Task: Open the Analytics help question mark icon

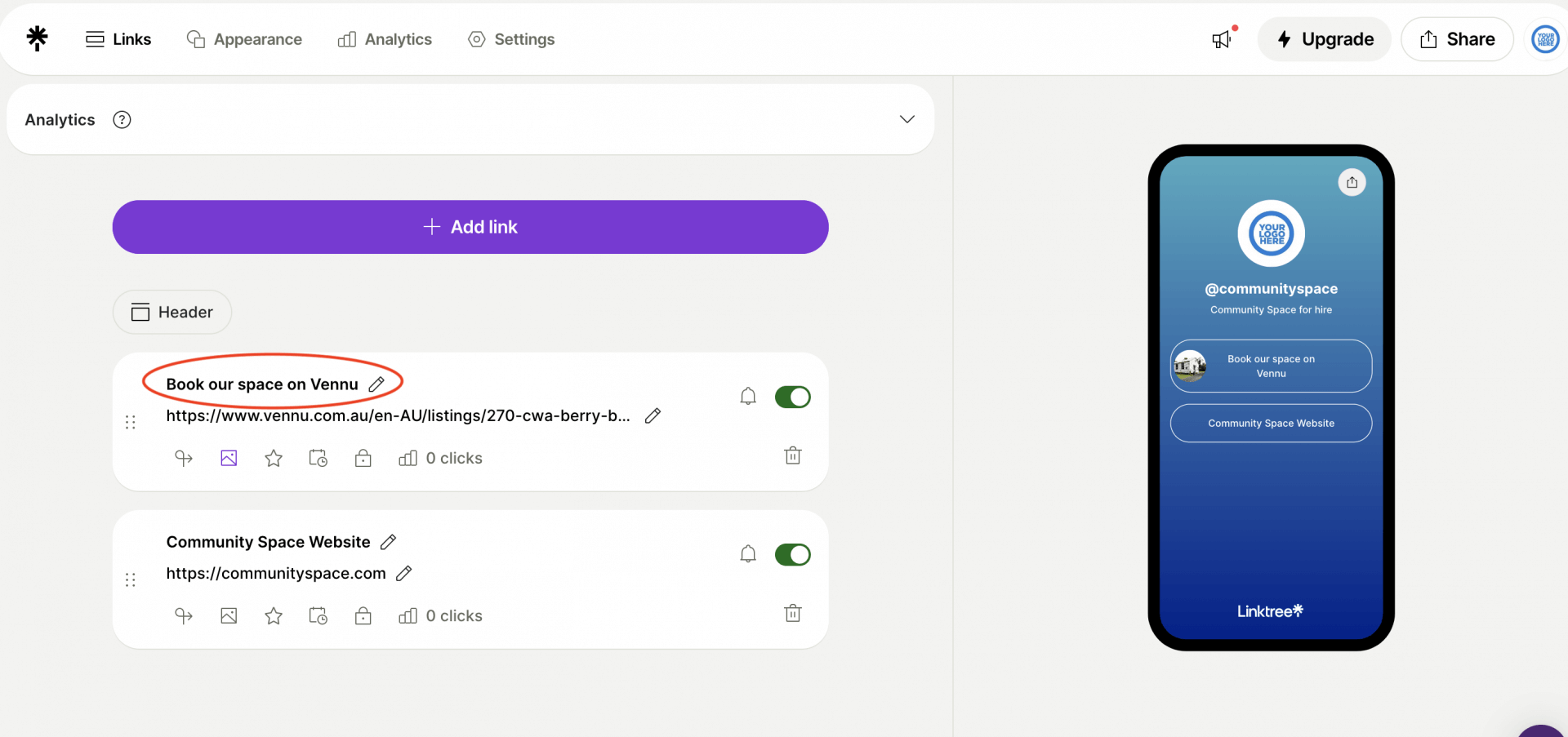Action: (121, 119)
